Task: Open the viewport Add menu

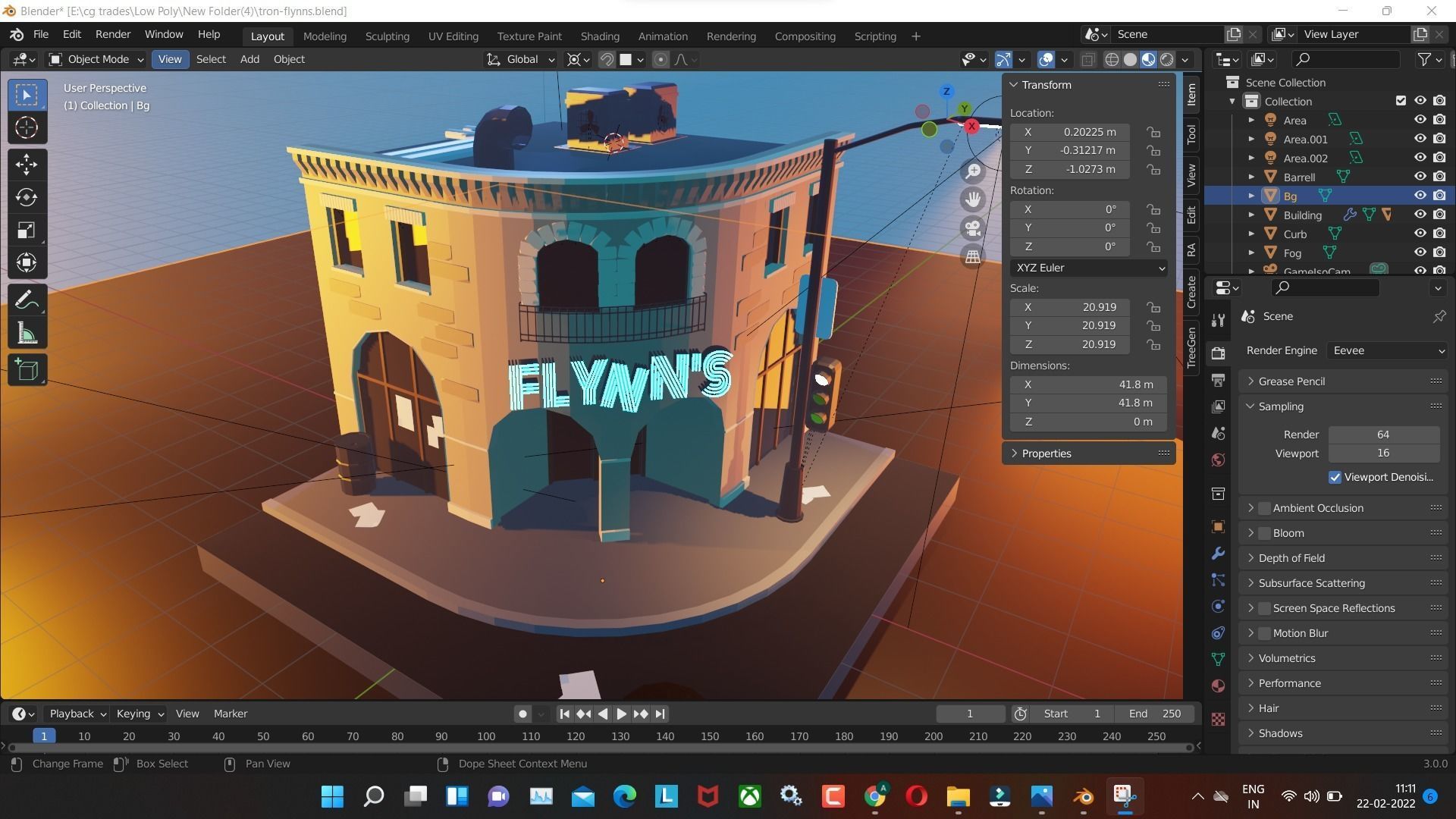Action: (249, 59)
